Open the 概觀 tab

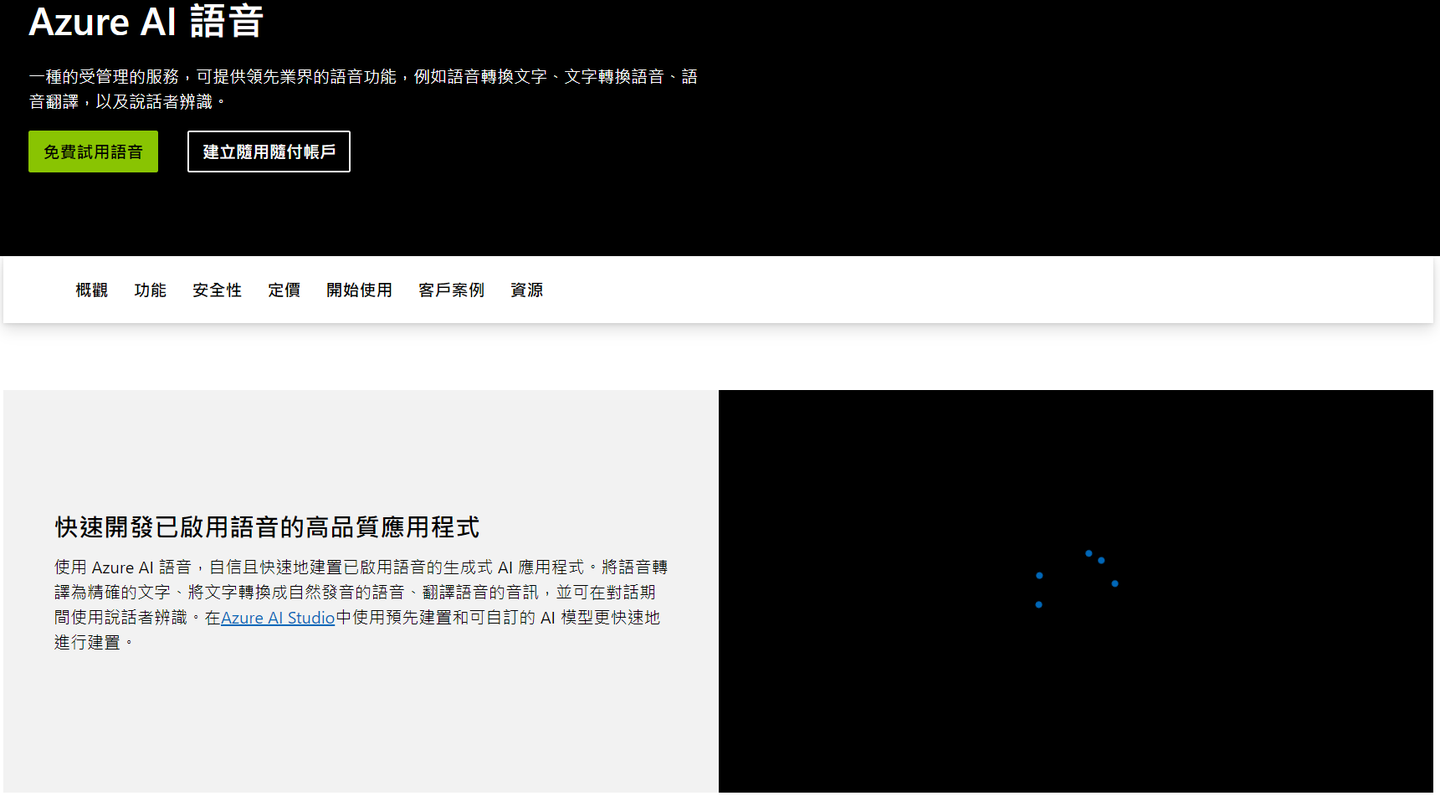point(91,290)
